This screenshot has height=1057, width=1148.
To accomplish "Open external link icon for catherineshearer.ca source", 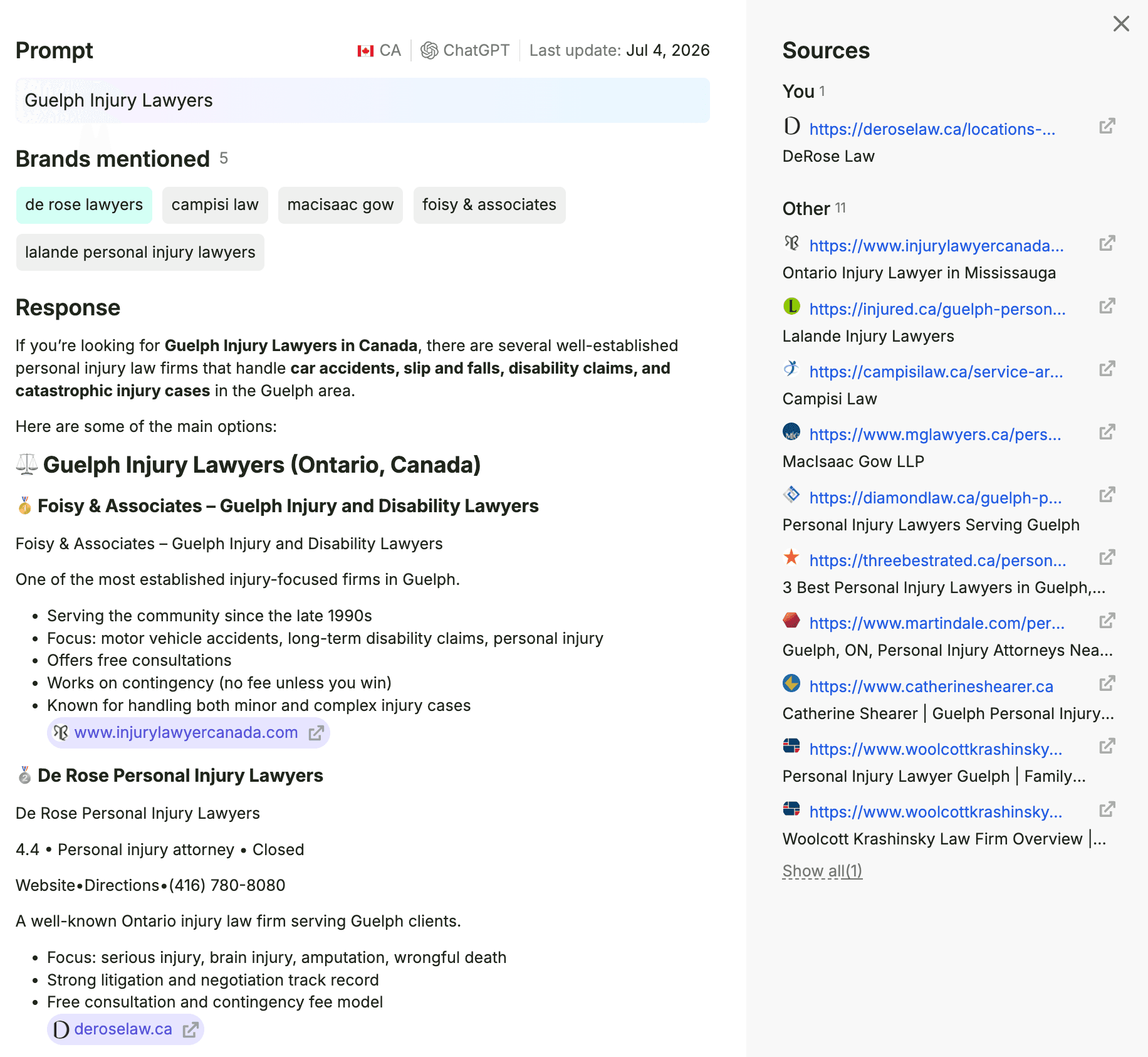I will [x=1107, y=683].
